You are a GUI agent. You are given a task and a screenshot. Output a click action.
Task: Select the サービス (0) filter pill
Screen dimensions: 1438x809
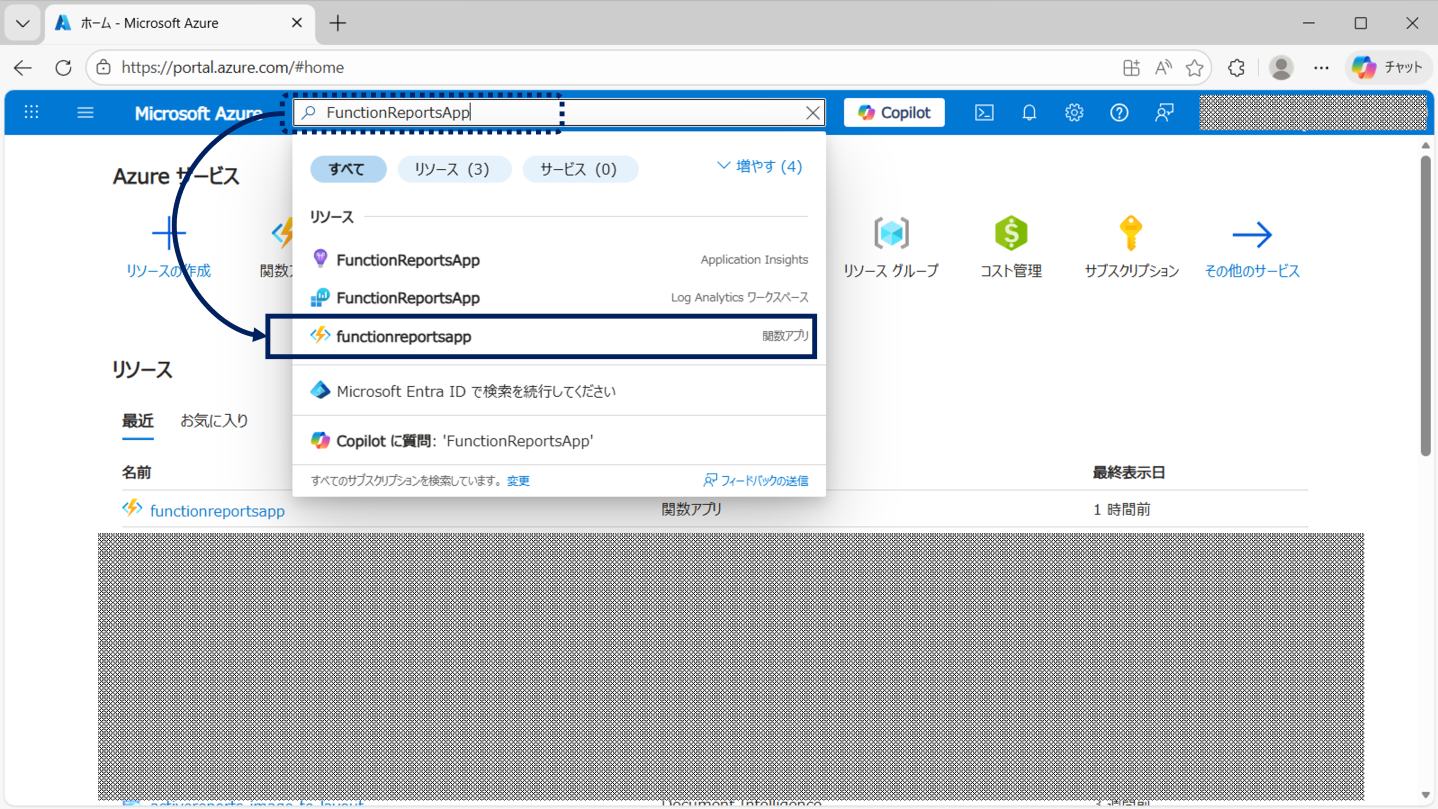(580, 169)
